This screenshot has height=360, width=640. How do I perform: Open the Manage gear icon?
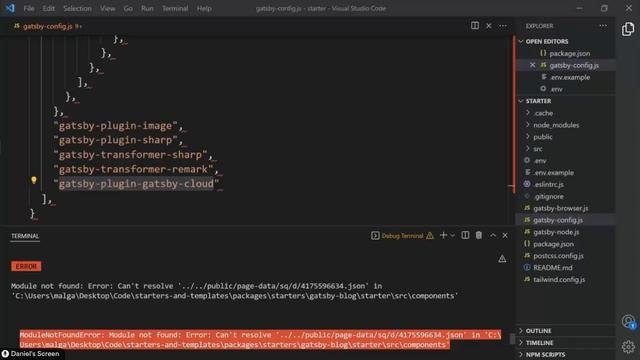pyautogui.click(x=628, y=347)
